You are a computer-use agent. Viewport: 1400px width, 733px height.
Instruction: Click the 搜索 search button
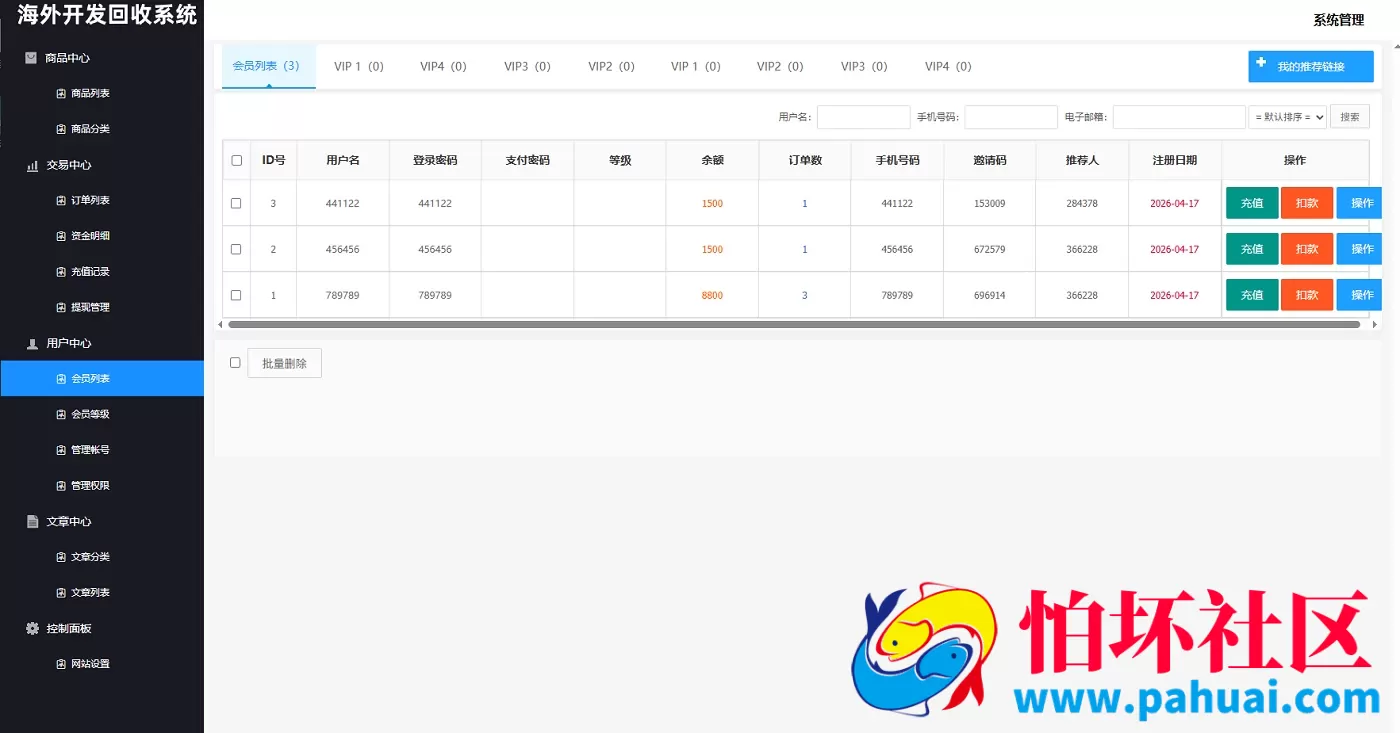[1350, 117]
